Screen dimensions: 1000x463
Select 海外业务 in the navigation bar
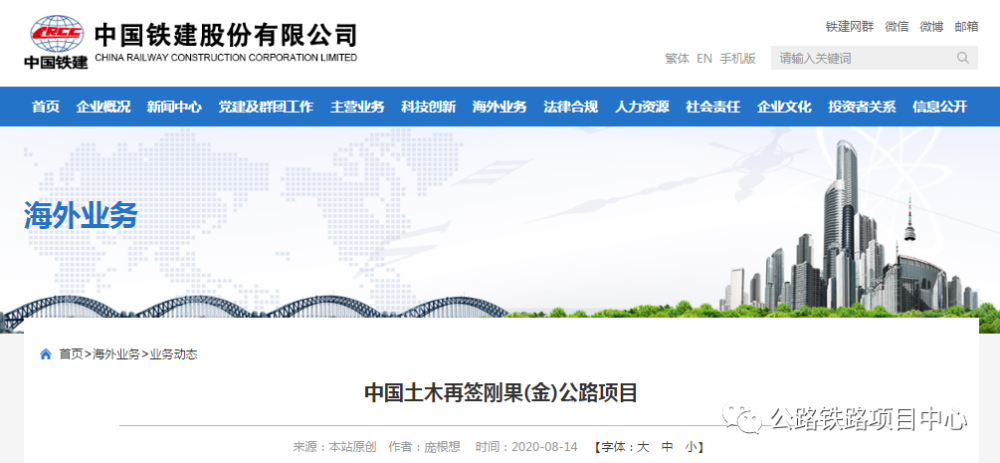[x=499, y=107]
